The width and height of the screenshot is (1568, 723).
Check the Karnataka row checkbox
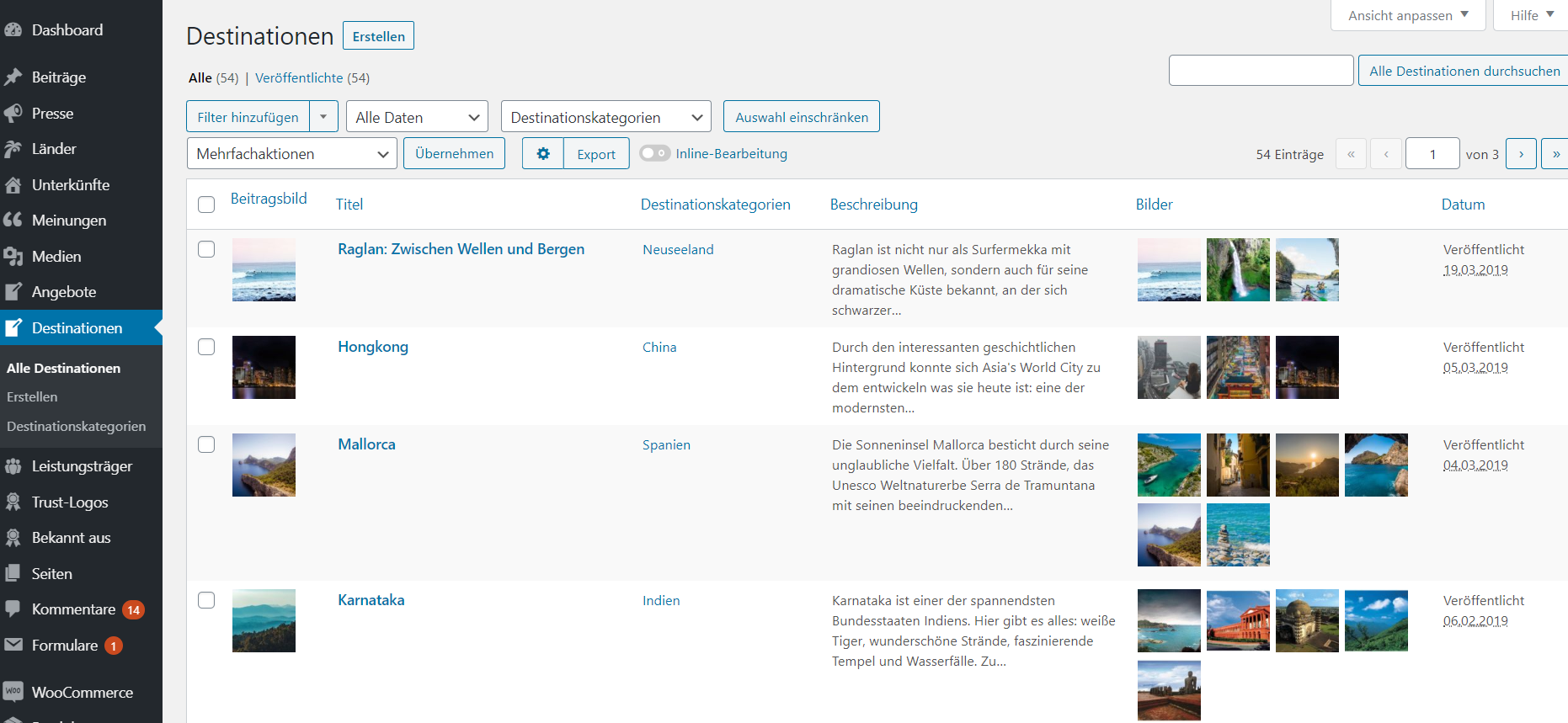[206, 600]
